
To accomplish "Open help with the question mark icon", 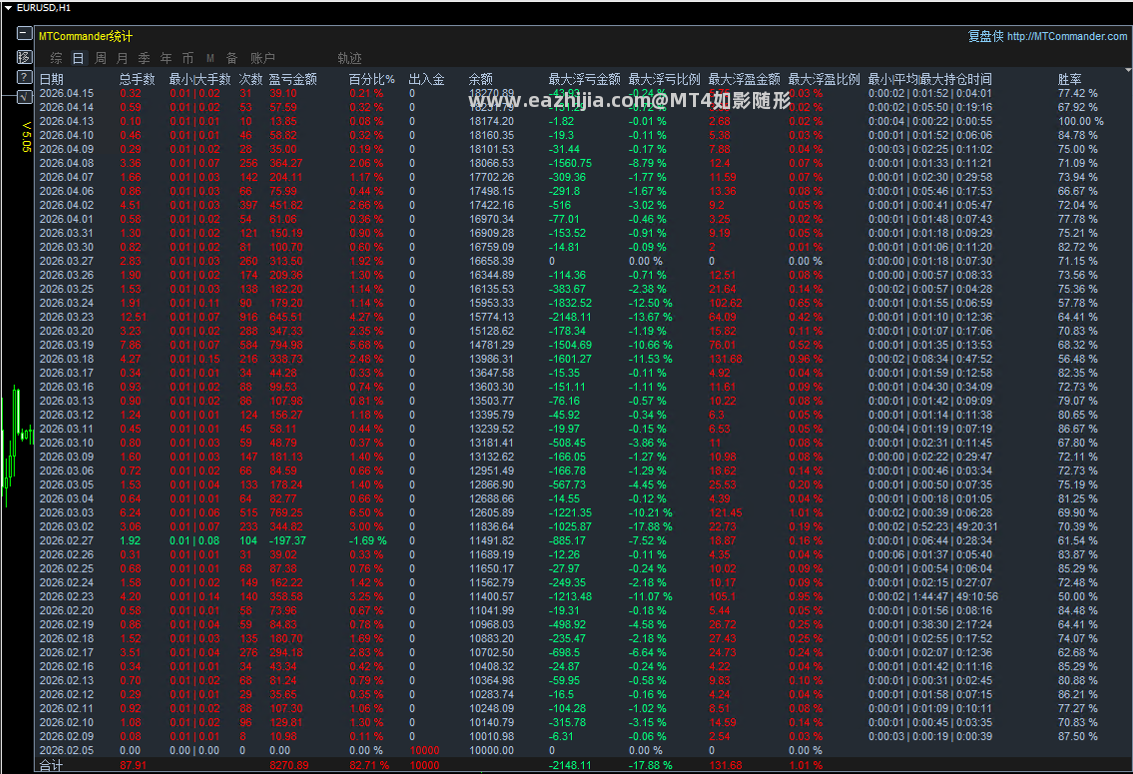I will click(24, 77).
